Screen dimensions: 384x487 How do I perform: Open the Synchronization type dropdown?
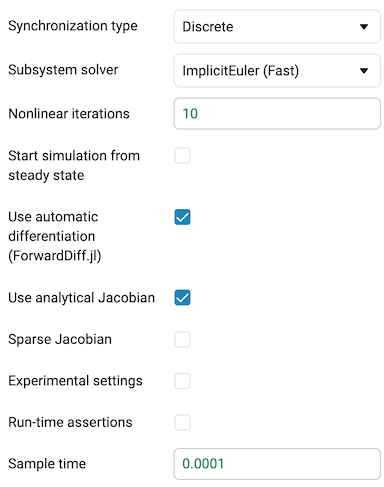(x=277, y=27)
